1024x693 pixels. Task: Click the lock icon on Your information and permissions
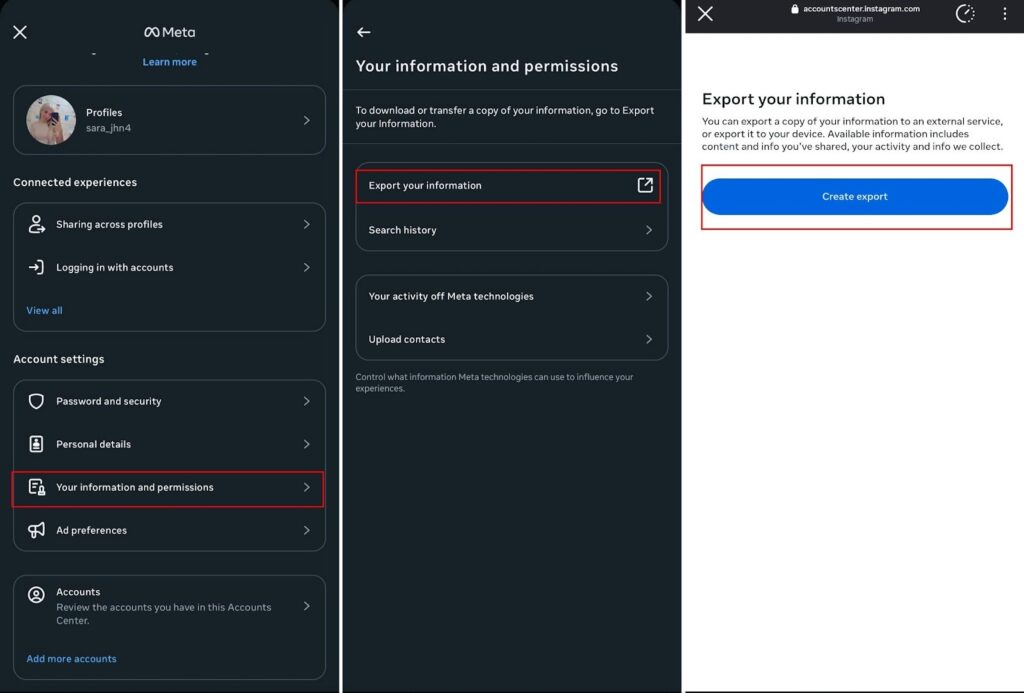tap(35, 487)
